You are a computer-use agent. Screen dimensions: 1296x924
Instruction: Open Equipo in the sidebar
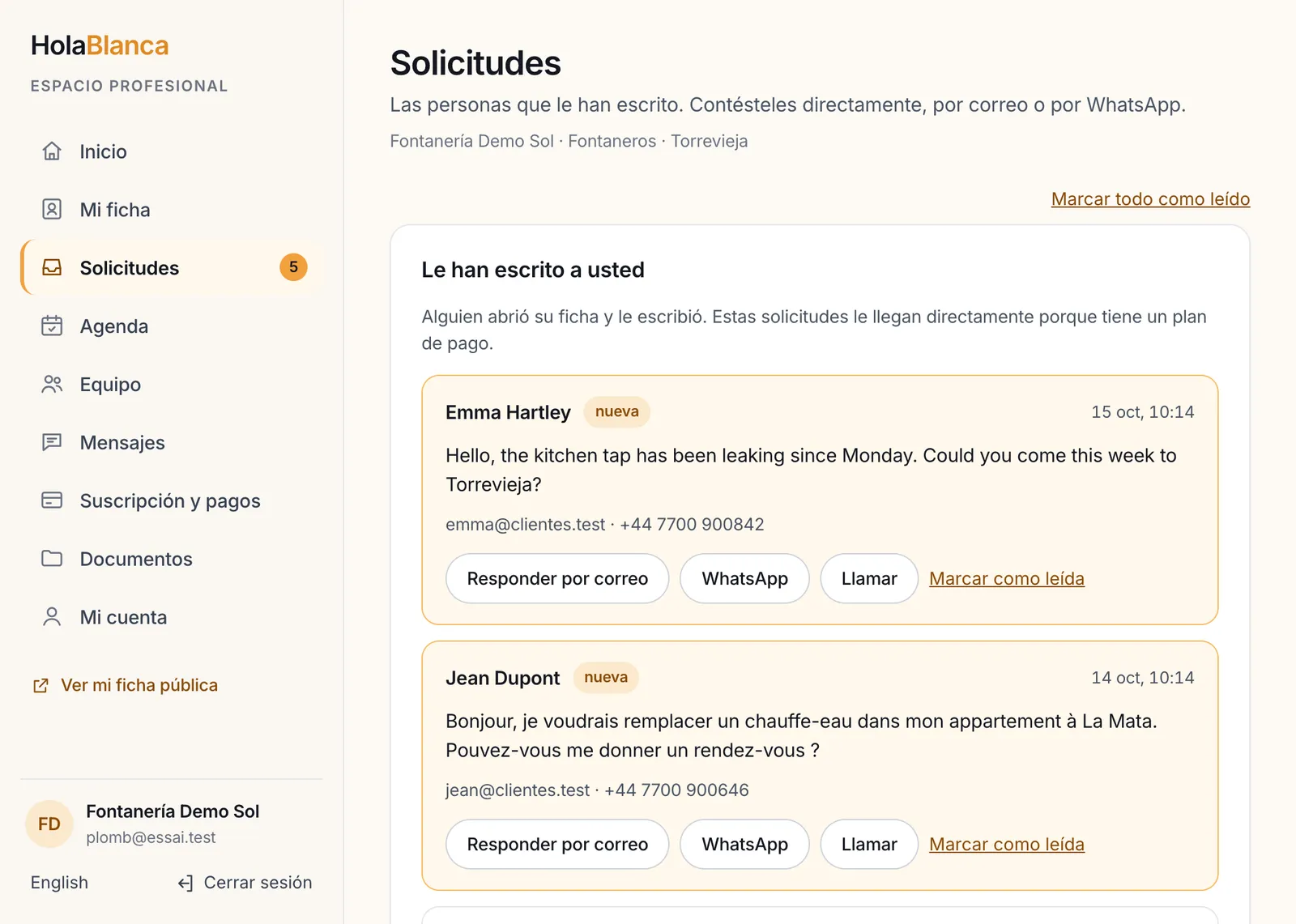click(172, 385)
